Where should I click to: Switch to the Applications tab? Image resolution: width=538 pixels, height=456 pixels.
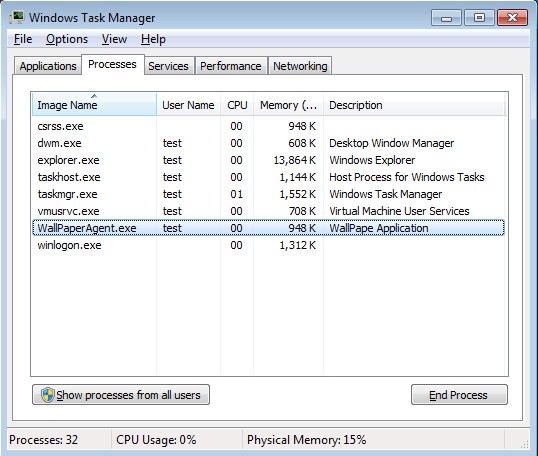pyautogui.click(x=48, y=66)
